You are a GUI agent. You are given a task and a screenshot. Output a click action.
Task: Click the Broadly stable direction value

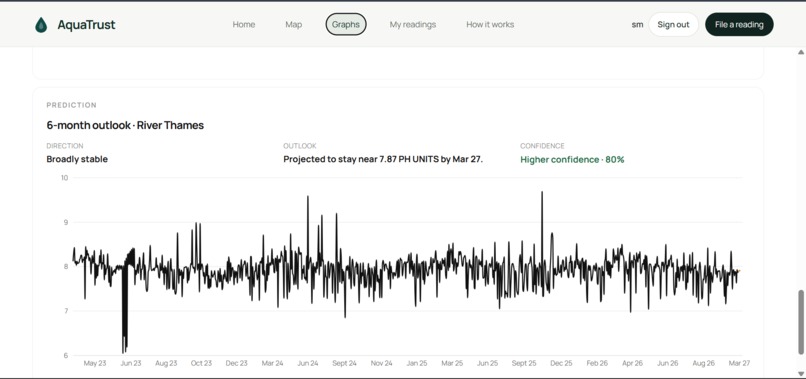(77, 159)
